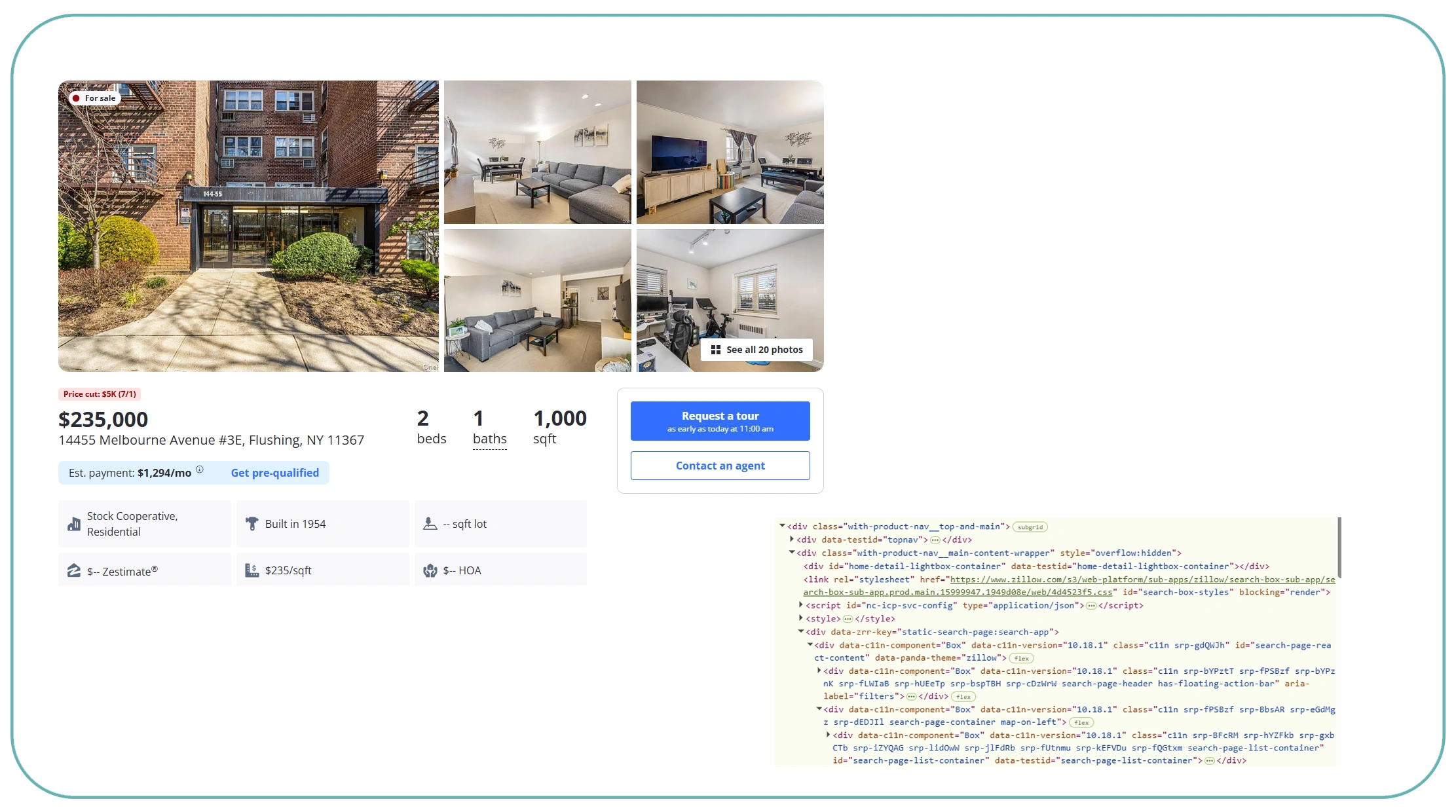Open the Get pre-qualified link

coord(274,473)
